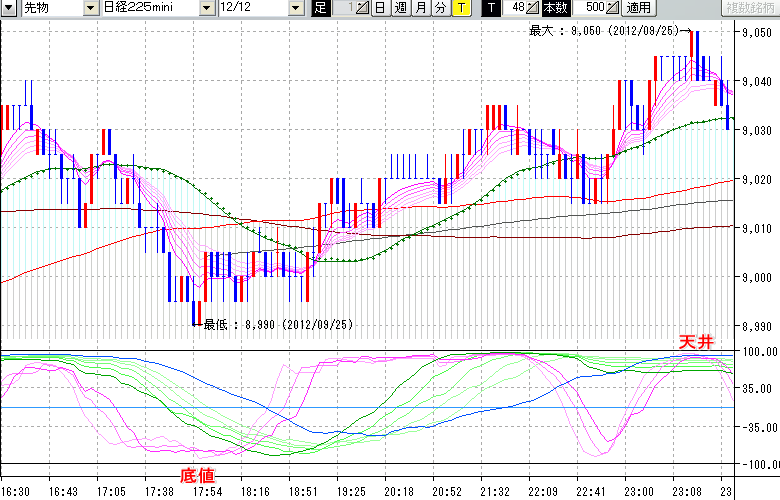The width and height of the screenshot is (780, 500).
Task: Click the T period field showing 48
Action: pyautogui.click(x=517, y=8)
